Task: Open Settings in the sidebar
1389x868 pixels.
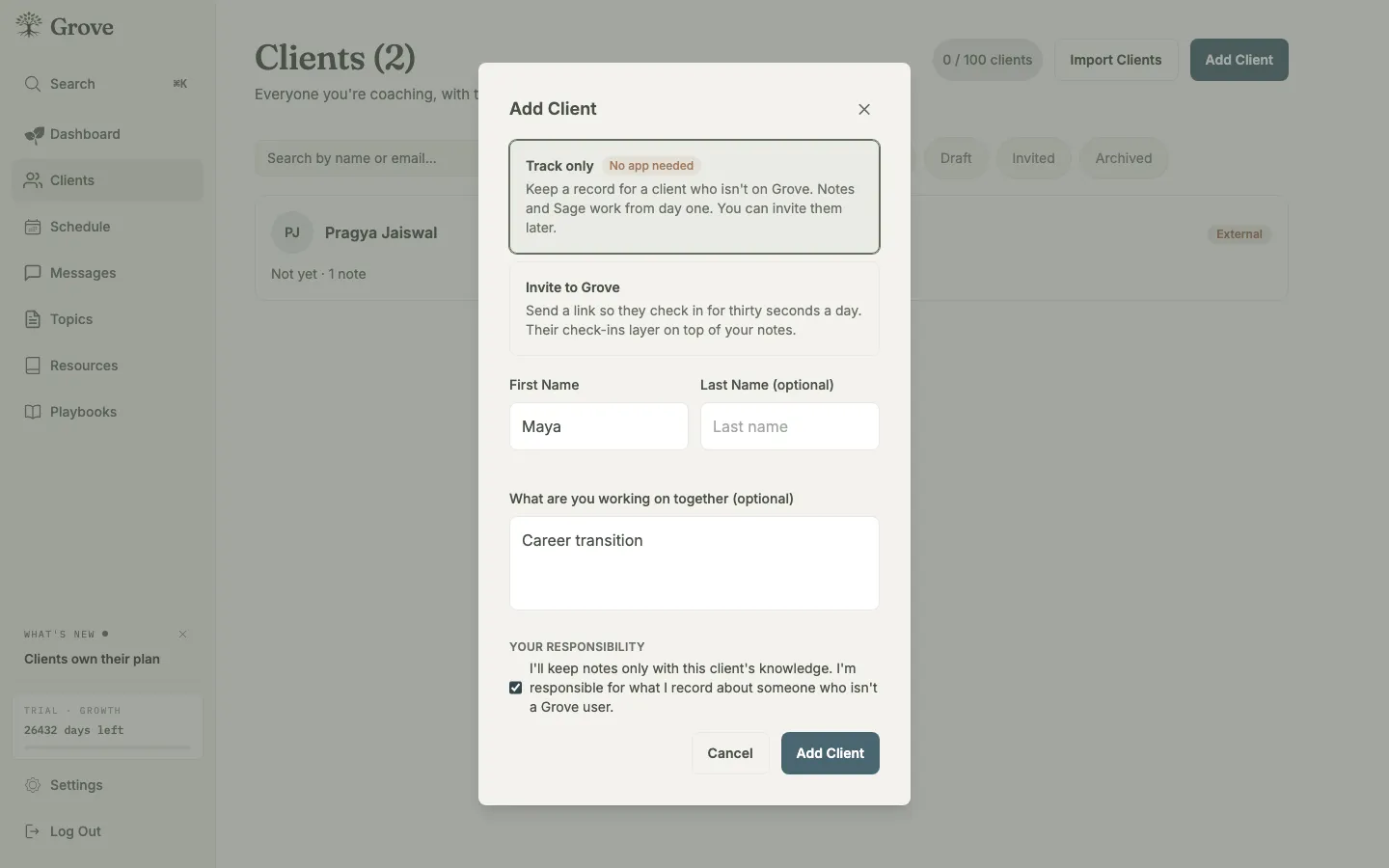Action: point(108,785)
